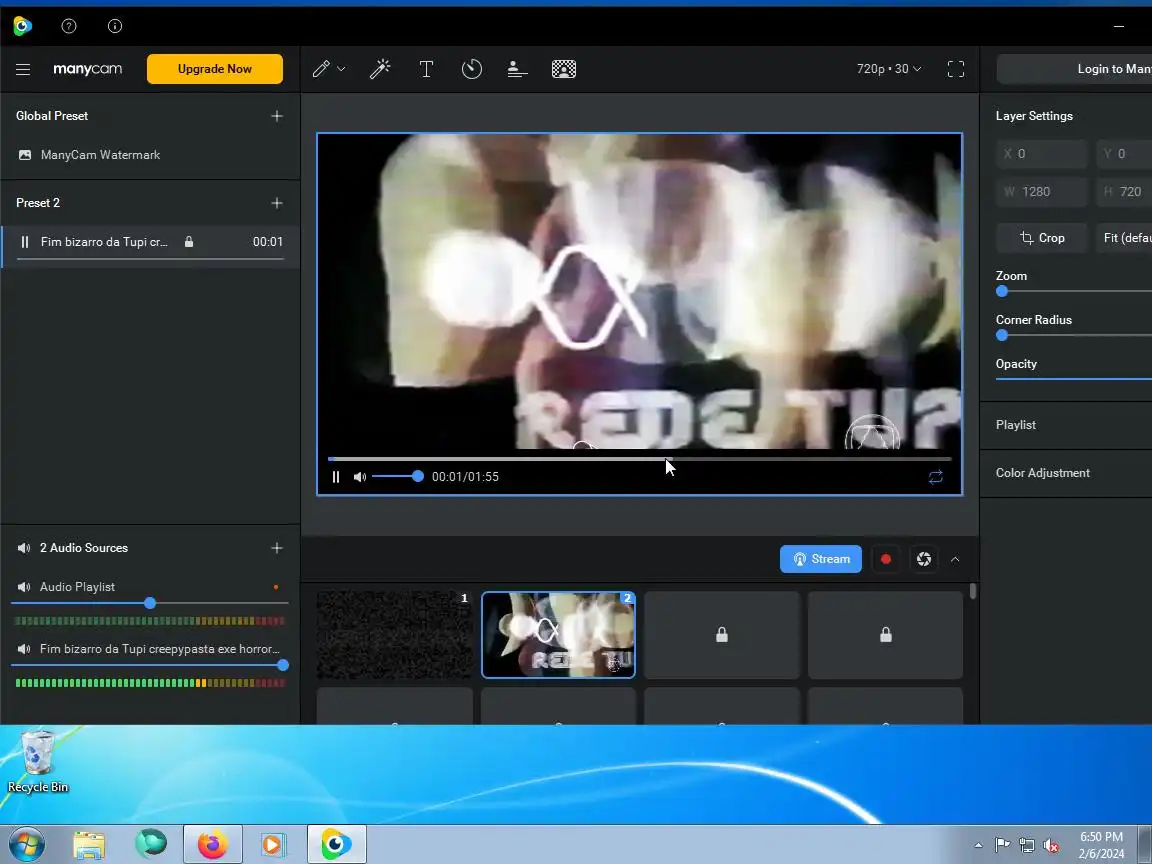Take a snapshot with shutter icon
This screenshot has height=864, width=1152.
pyautogui.click(x=924, y=559)
